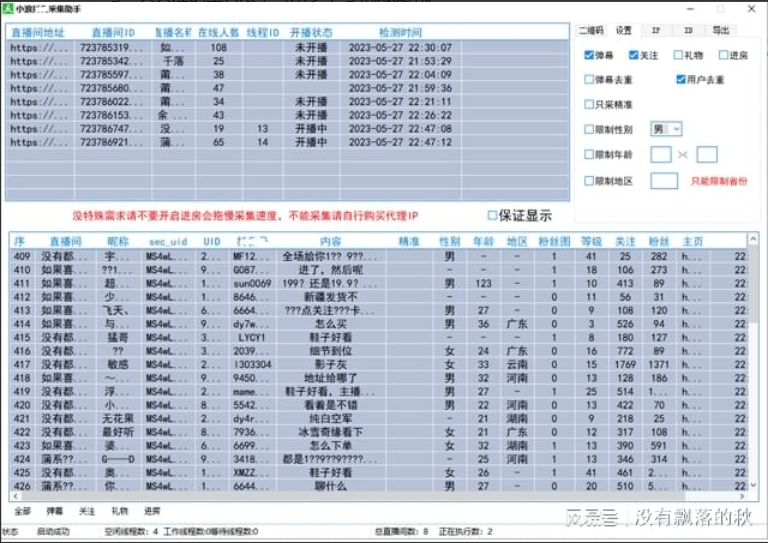Sort by 直播间ID column header

(x=113, y=33)
